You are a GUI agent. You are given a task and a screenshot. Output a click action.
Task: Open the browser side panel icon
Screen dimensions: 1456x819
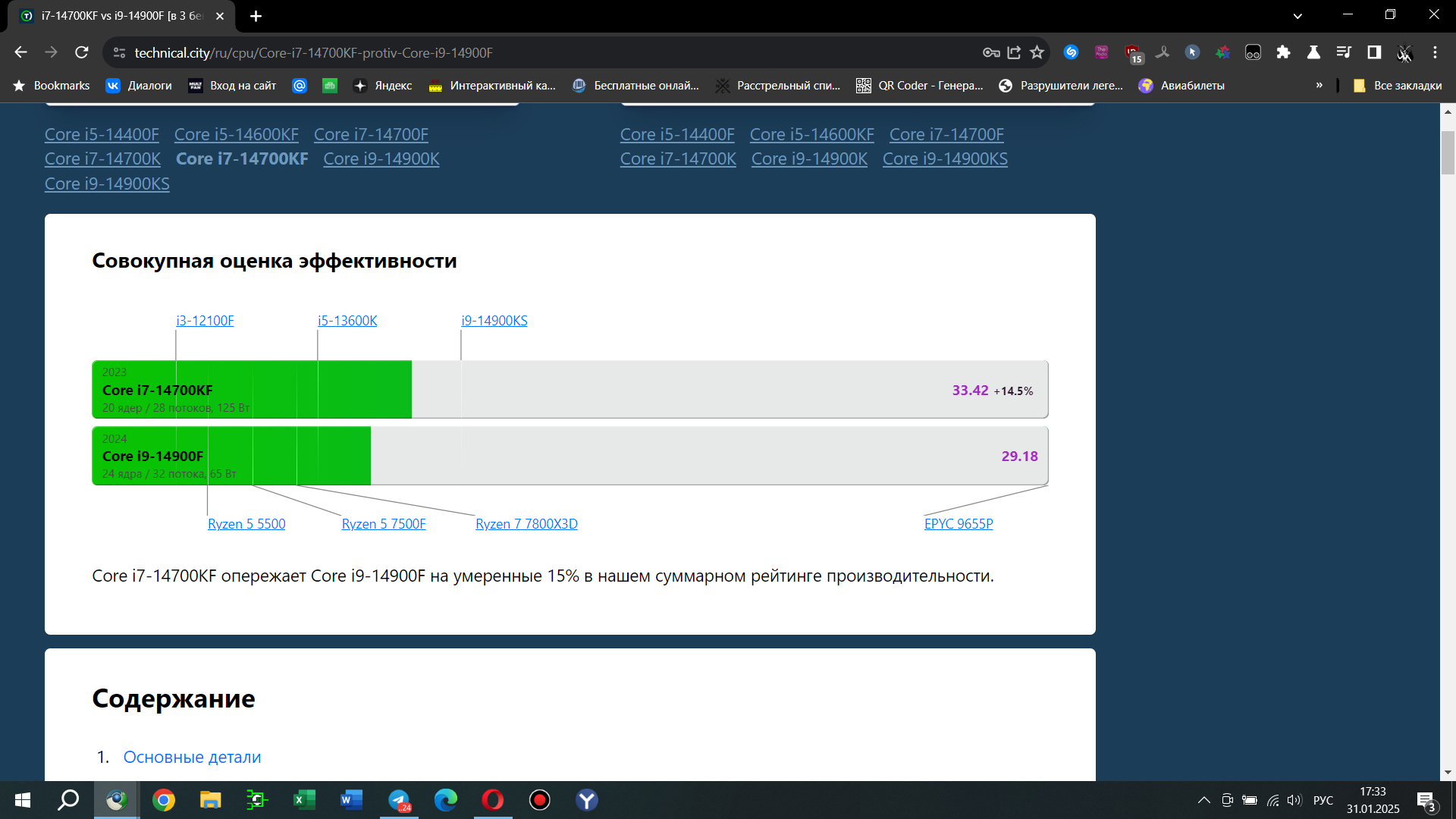click(1374, 52)
